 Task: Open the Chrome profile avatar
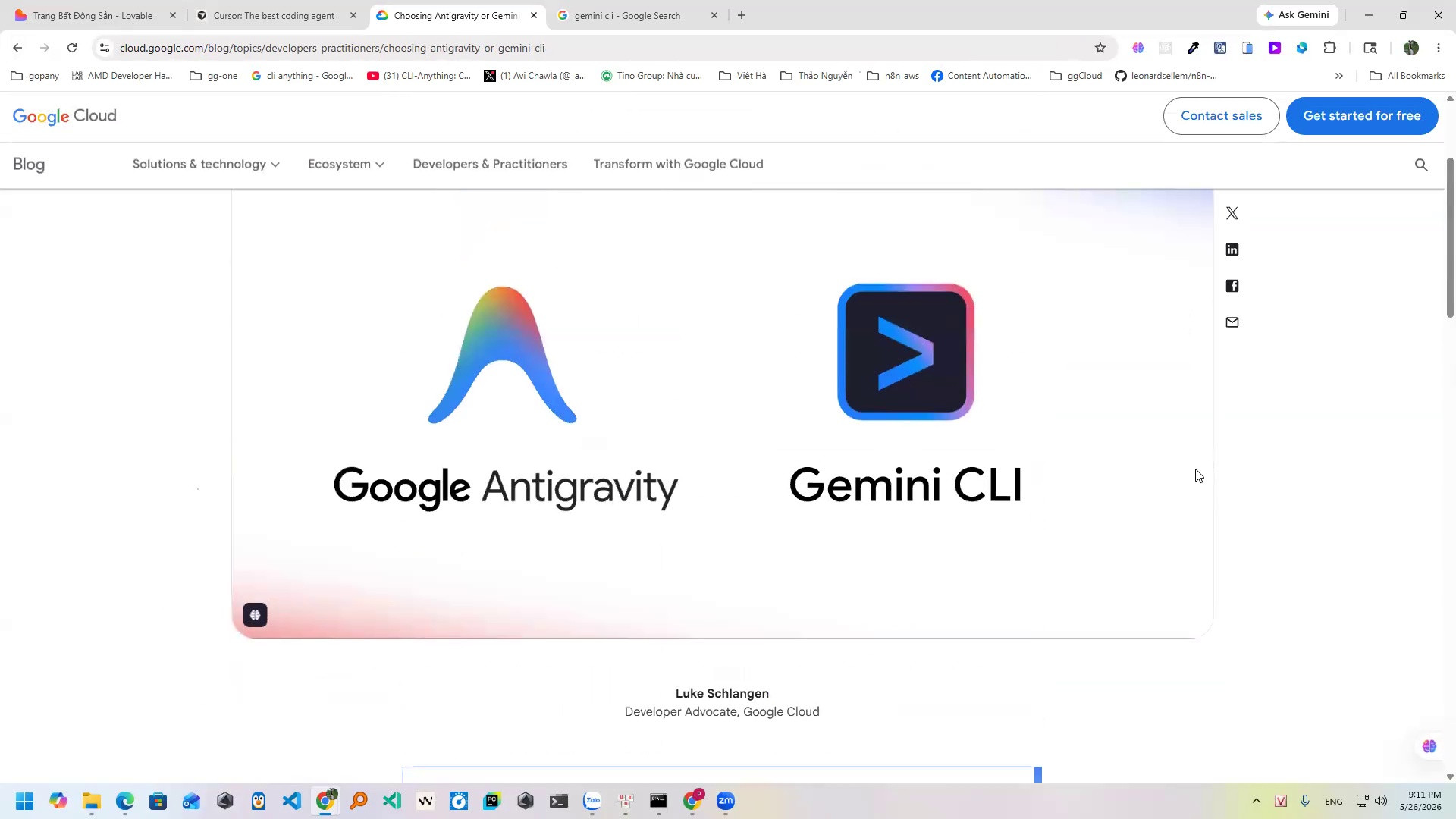coord(1411,48)
